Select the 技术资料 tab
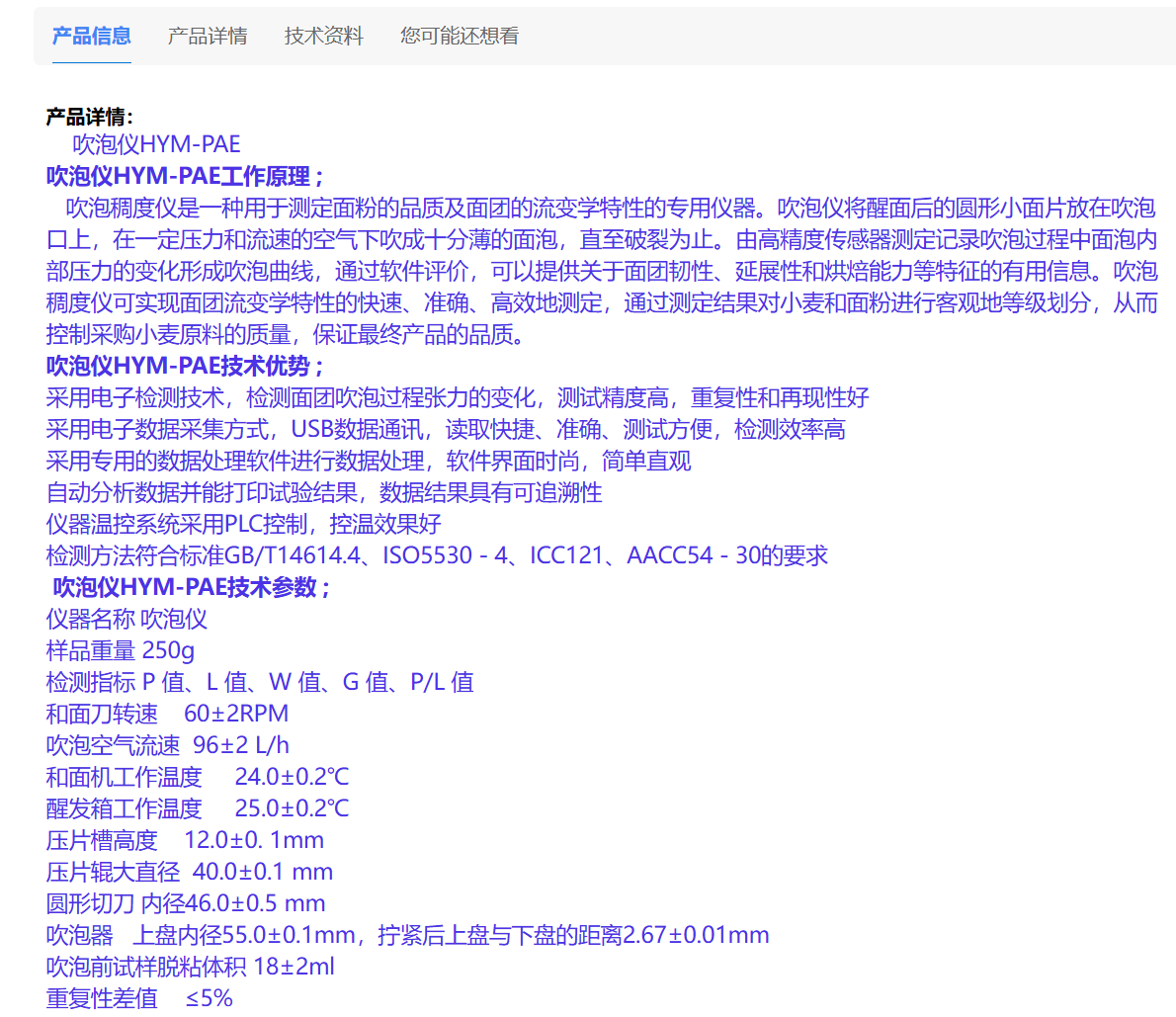Image resolution: width=1176 pixels, height=1017 pixels. click(324, 37)
